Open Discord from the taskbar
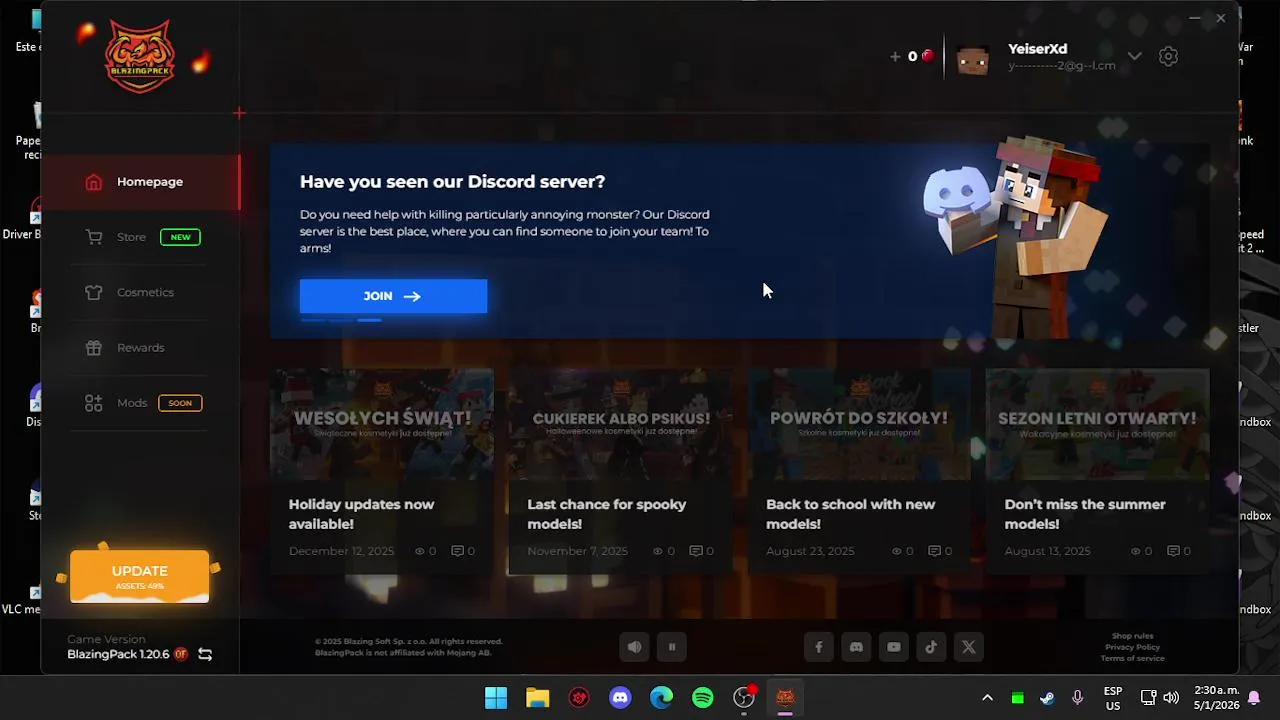This screenshot has height=720, width=1280. click(x=620, y=698)
